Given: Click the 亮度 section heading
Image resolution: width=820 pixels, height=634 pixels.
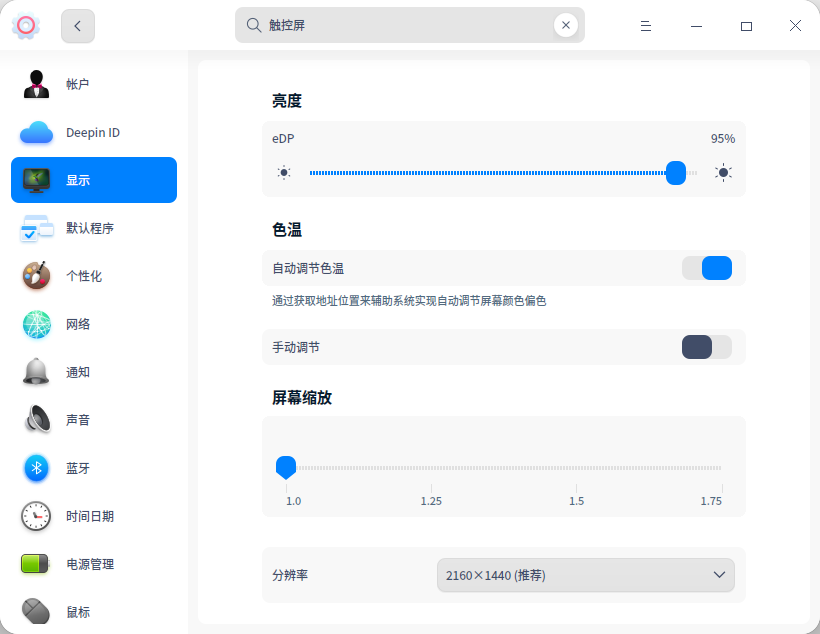Looking at the screenshot, I should pyautogui.click(x=287, y=100).
